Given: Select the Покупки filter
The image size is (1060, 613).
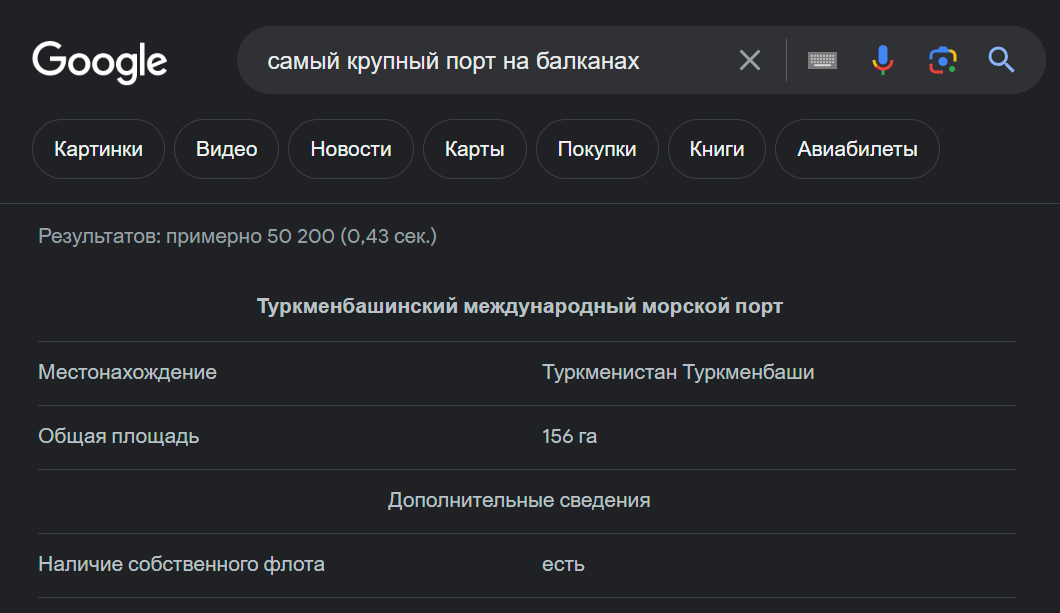Looking at the screenshot, I should 596,149.
